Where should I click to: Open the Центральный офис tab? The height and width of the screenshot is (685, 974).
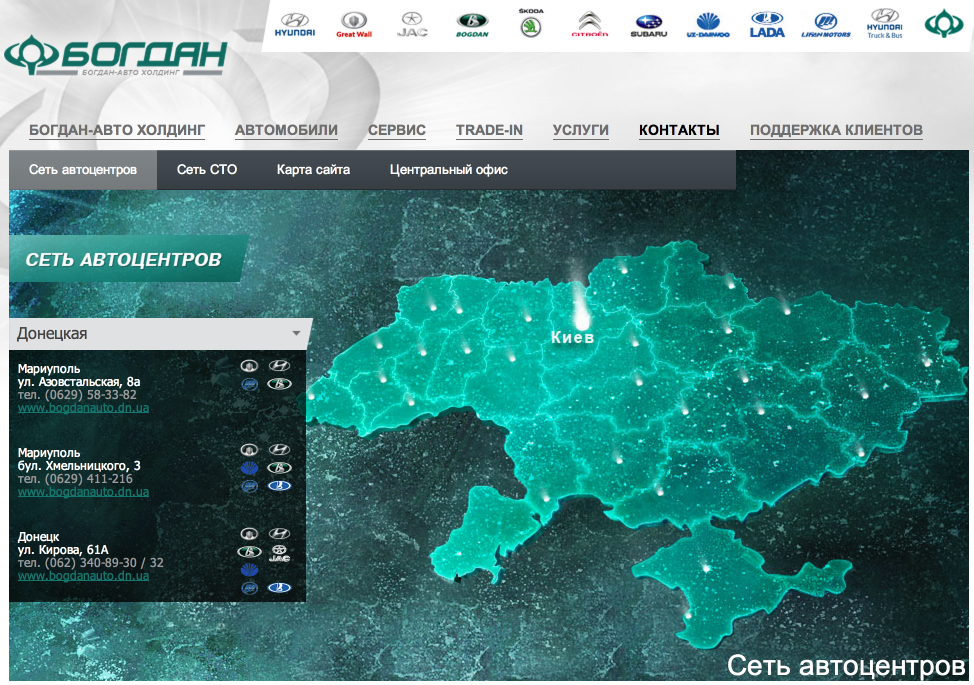click(448, 170)
